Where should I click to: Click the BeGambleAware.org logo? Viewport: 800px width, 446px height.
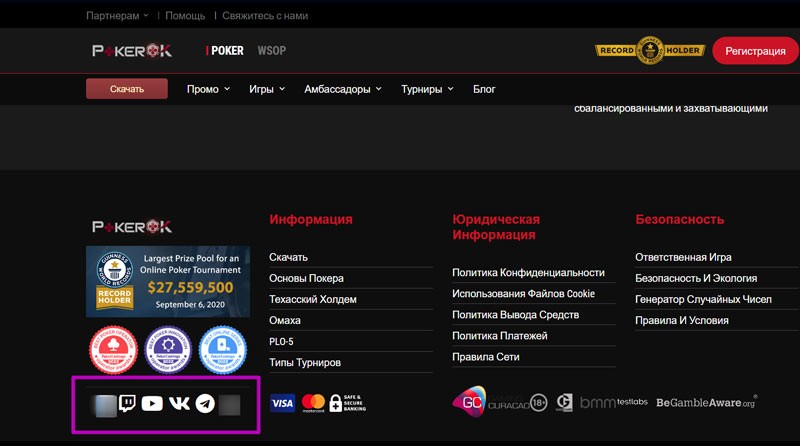point(706,402)
